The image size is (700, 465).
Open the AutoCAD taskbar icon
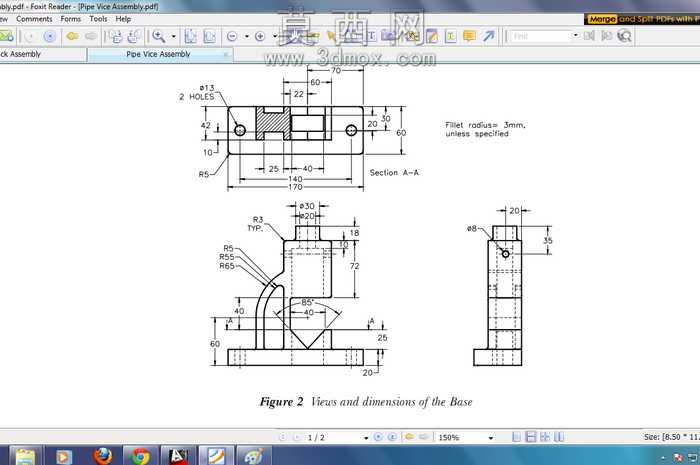click(x=179, y=456)
